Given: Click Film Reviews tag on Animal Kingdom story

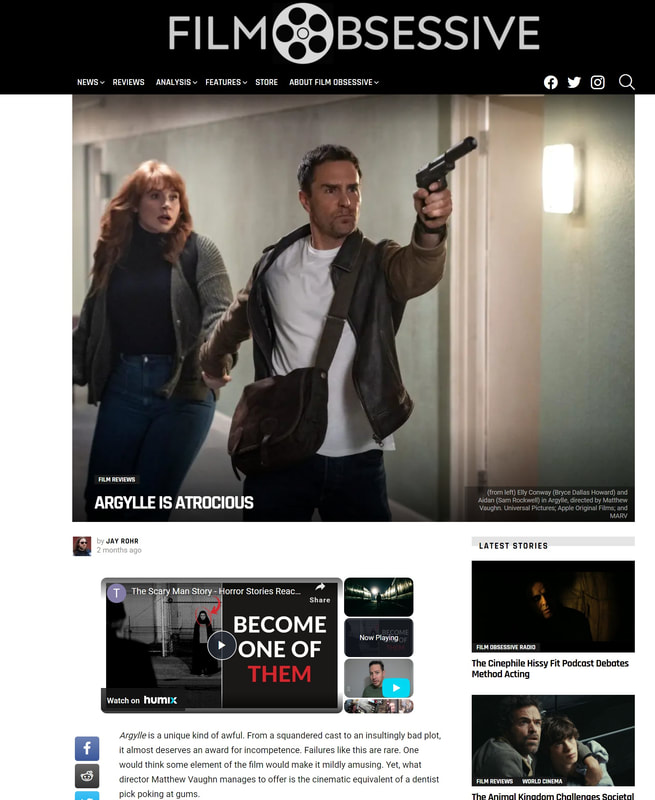Looking at the screenshot, I should (x=494, y=781).
